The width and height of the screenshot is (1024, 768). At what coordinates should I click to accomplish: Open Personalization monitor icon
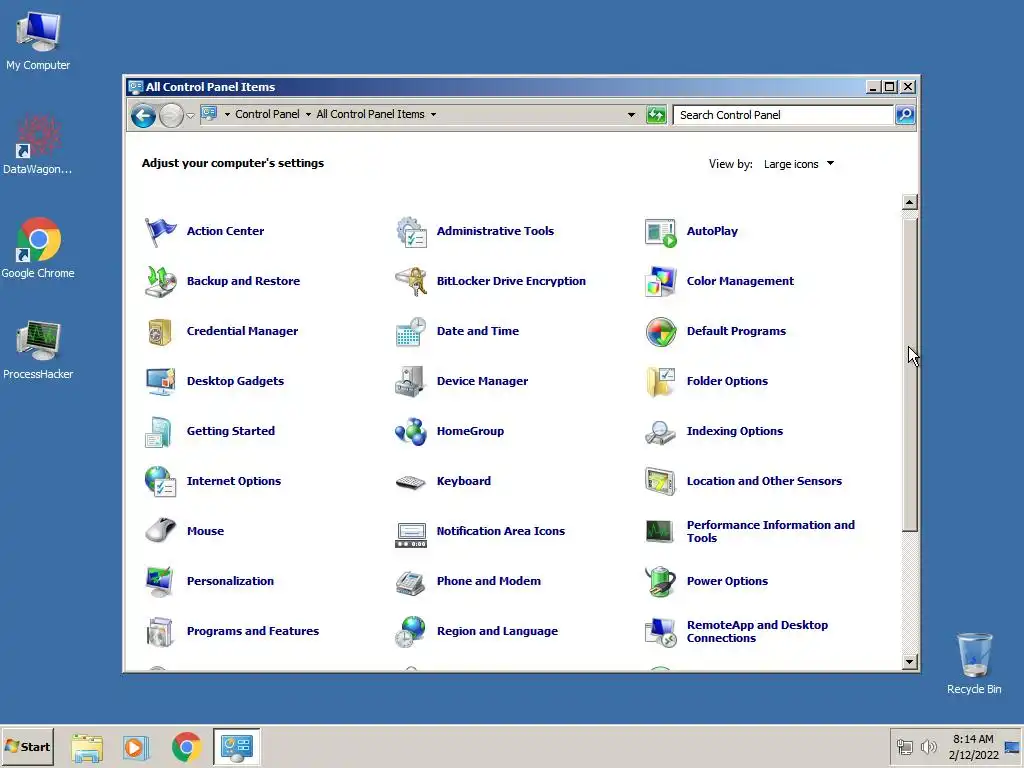(160, 581)
